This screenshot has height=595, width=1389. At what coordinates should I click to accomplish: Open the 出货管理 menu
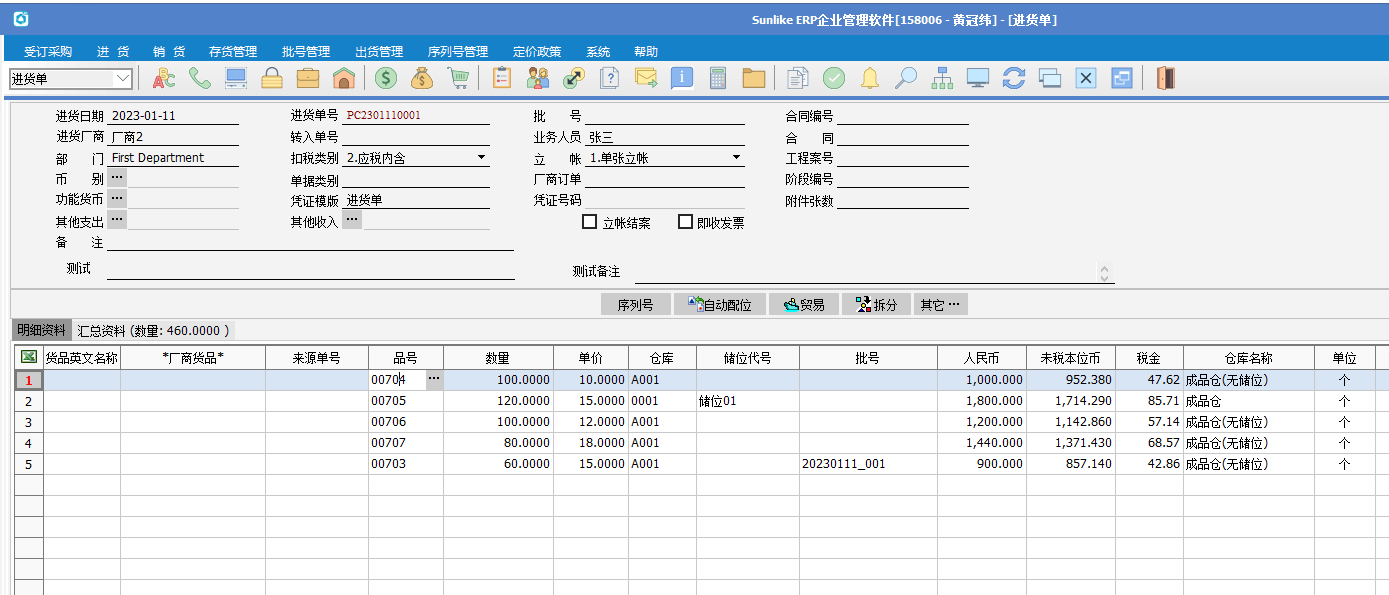(379, 52)
